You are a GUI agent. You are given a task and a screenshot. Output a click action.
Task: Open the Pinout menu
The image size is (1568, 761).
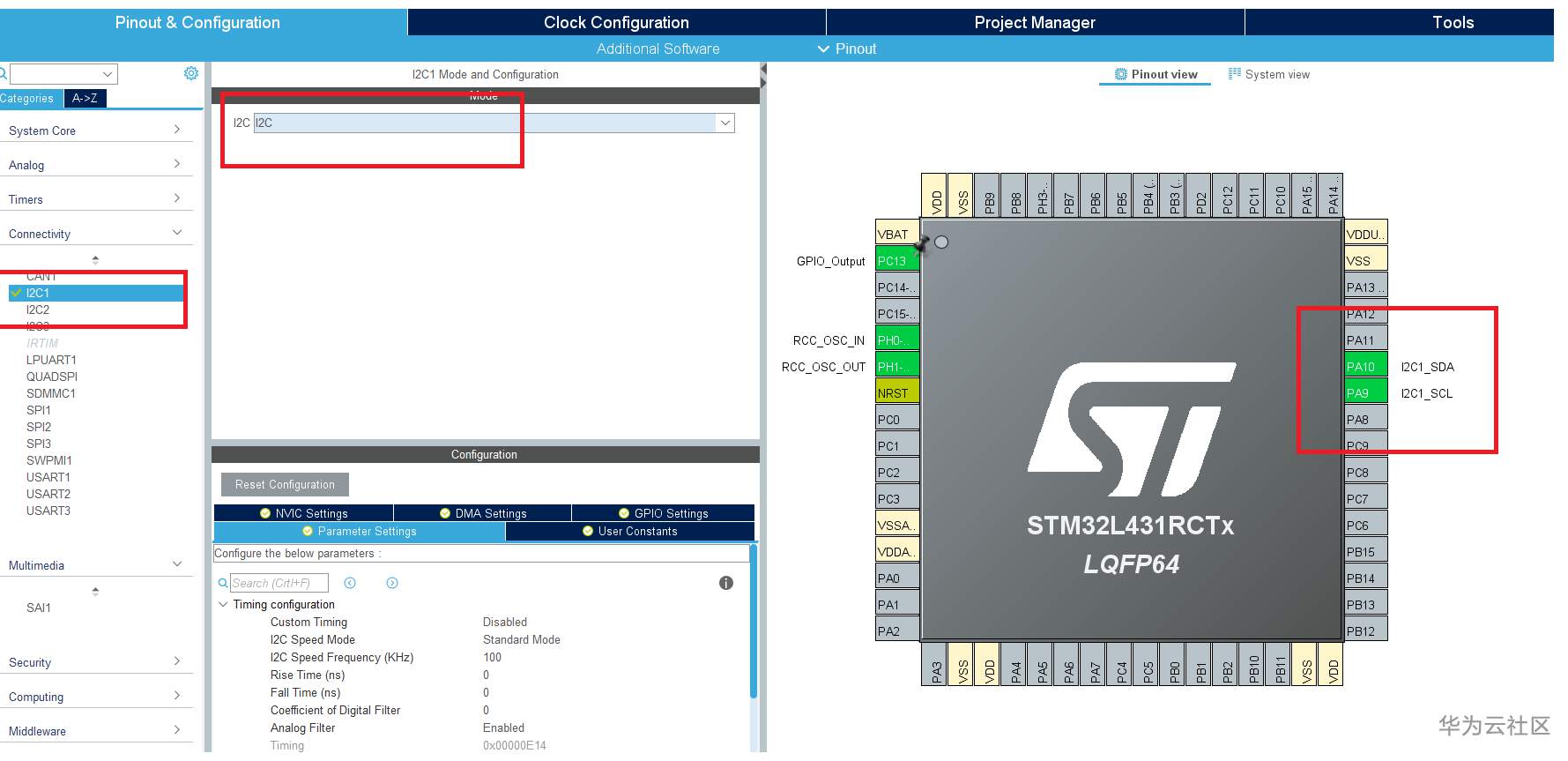click(x=847, y=49)
